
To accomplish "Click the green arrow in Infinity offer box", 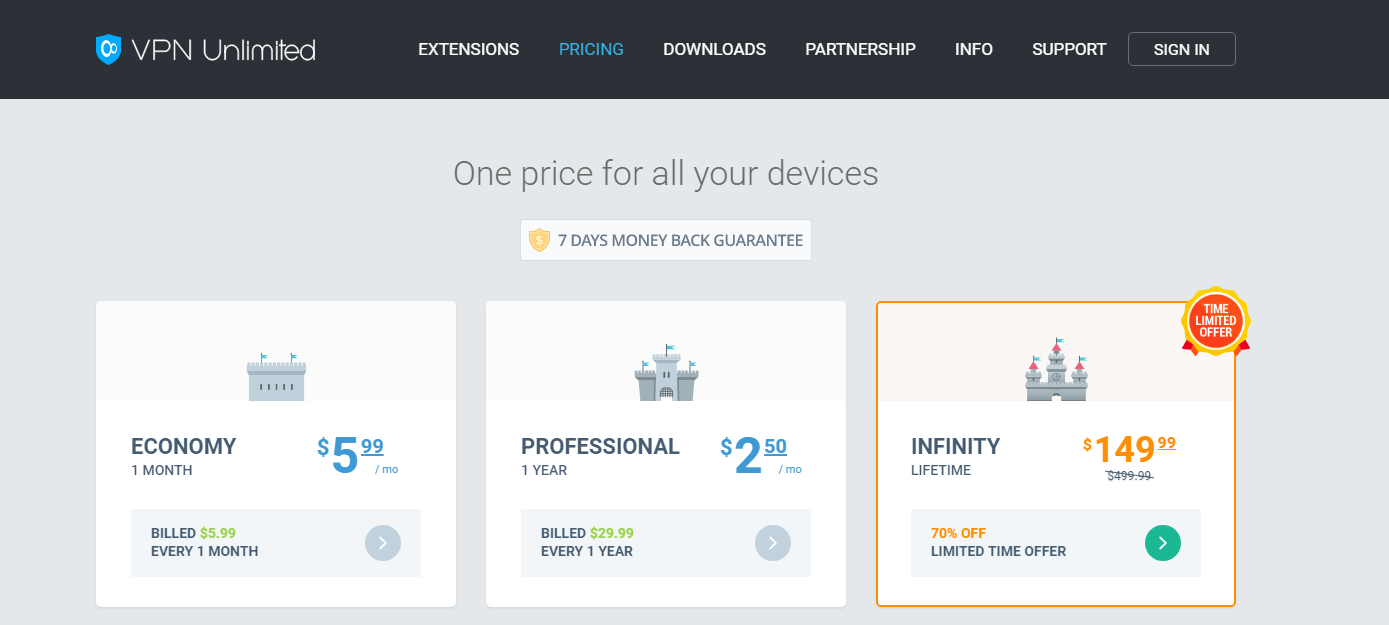I will 1163,543.
